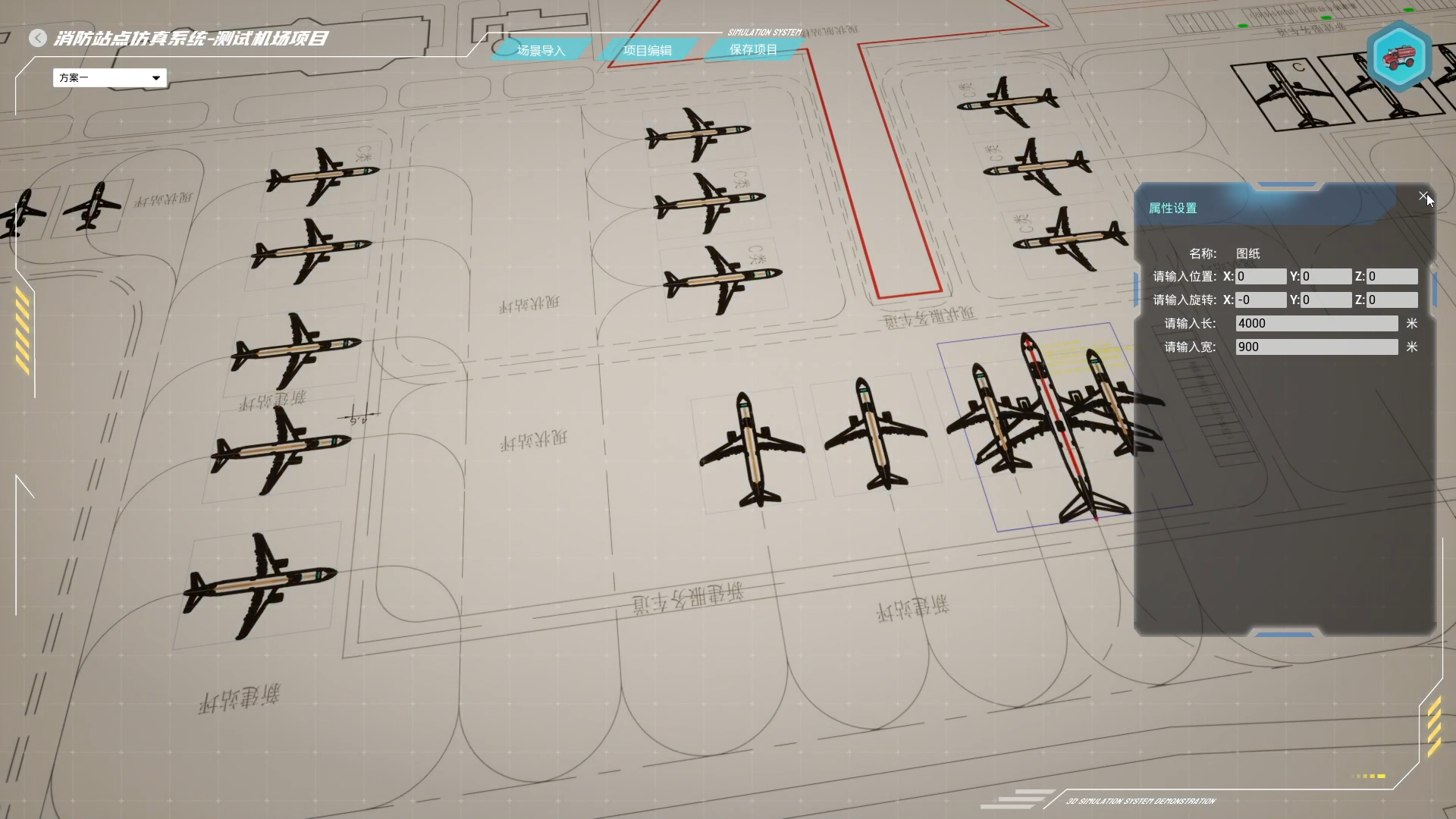The image size is (1456, 819).
Task: Switch to the 项目编辑 tab
Action: tap(647, 51)
